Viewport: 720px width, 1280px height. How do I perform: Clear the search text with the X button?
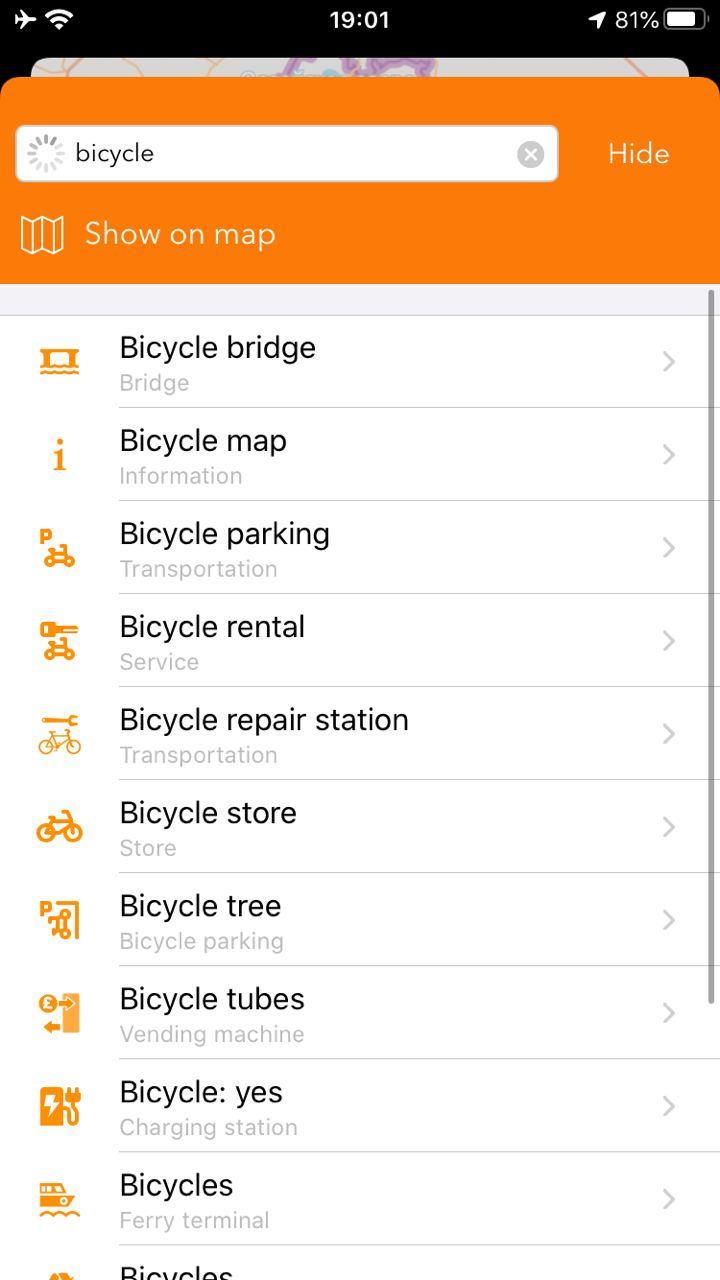530,154
